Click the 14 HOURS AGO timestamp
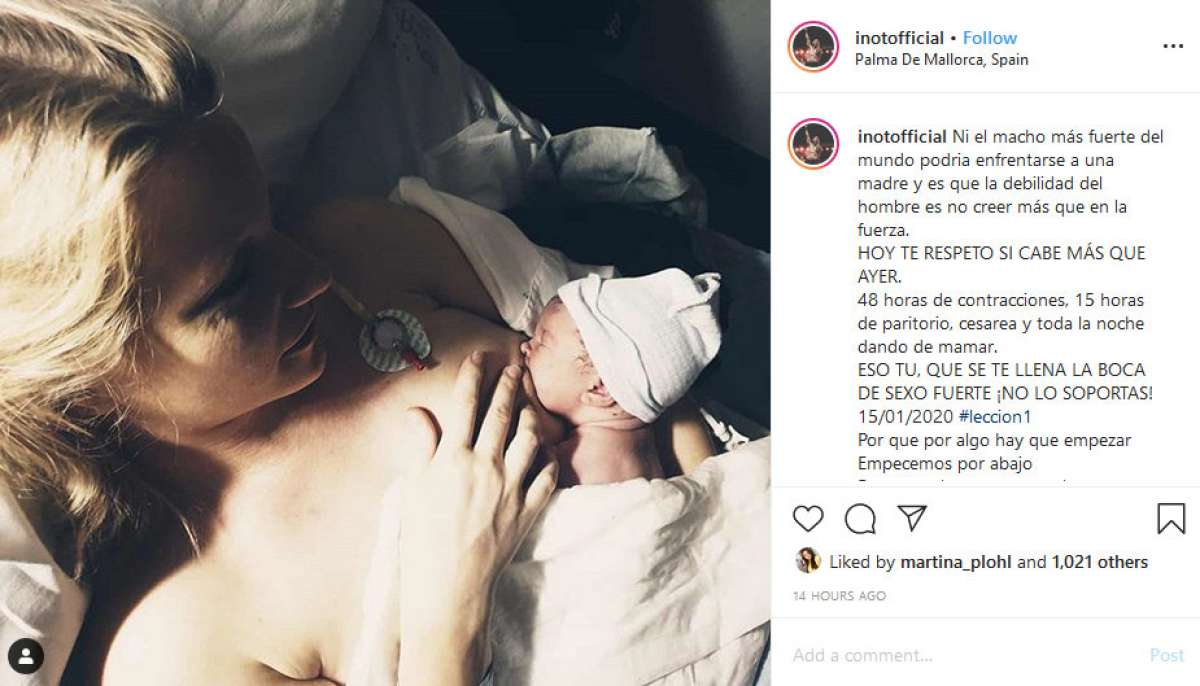The height and width of the screenshot is (686, 1200). 840,596
